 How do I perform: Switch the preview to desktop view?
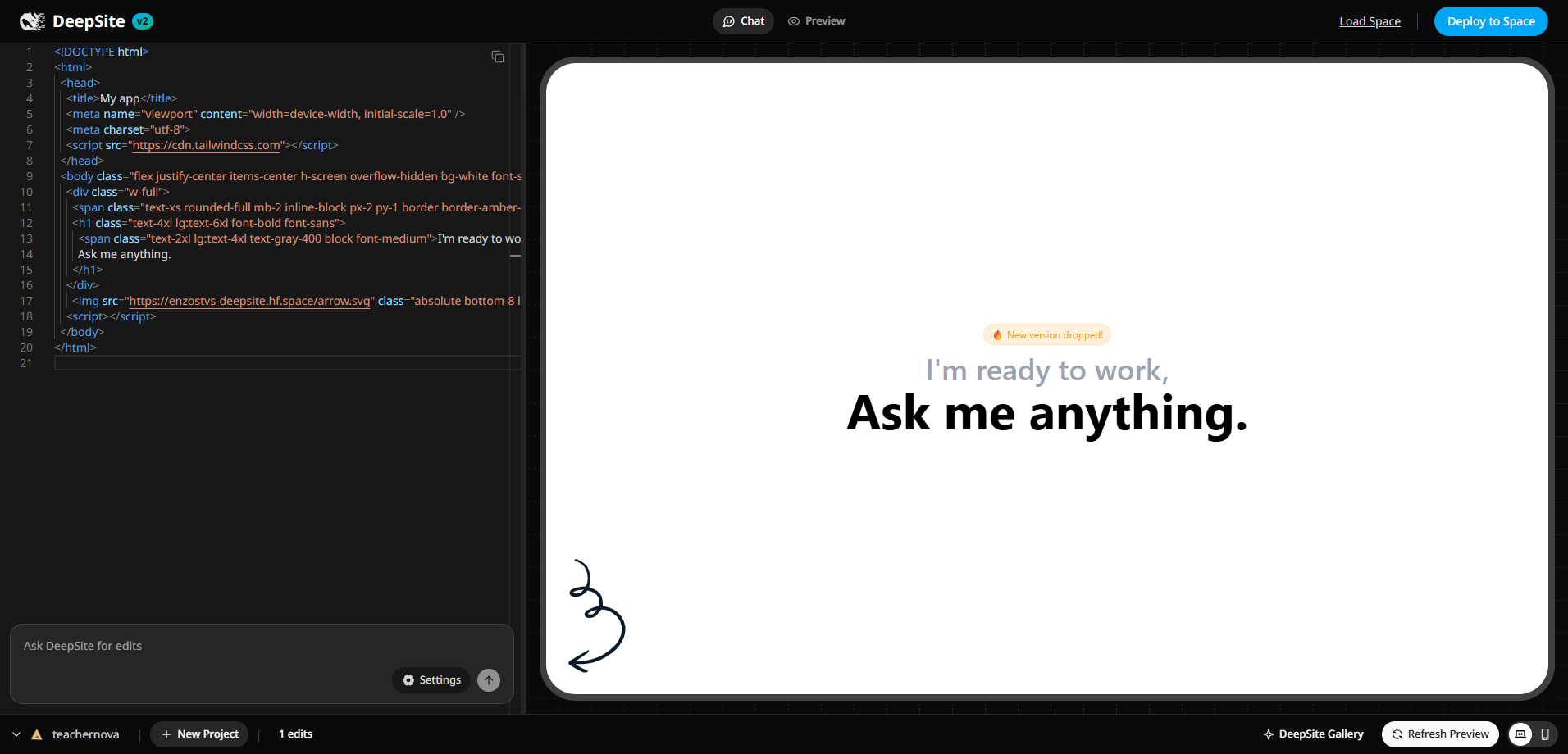point(1520,734)
